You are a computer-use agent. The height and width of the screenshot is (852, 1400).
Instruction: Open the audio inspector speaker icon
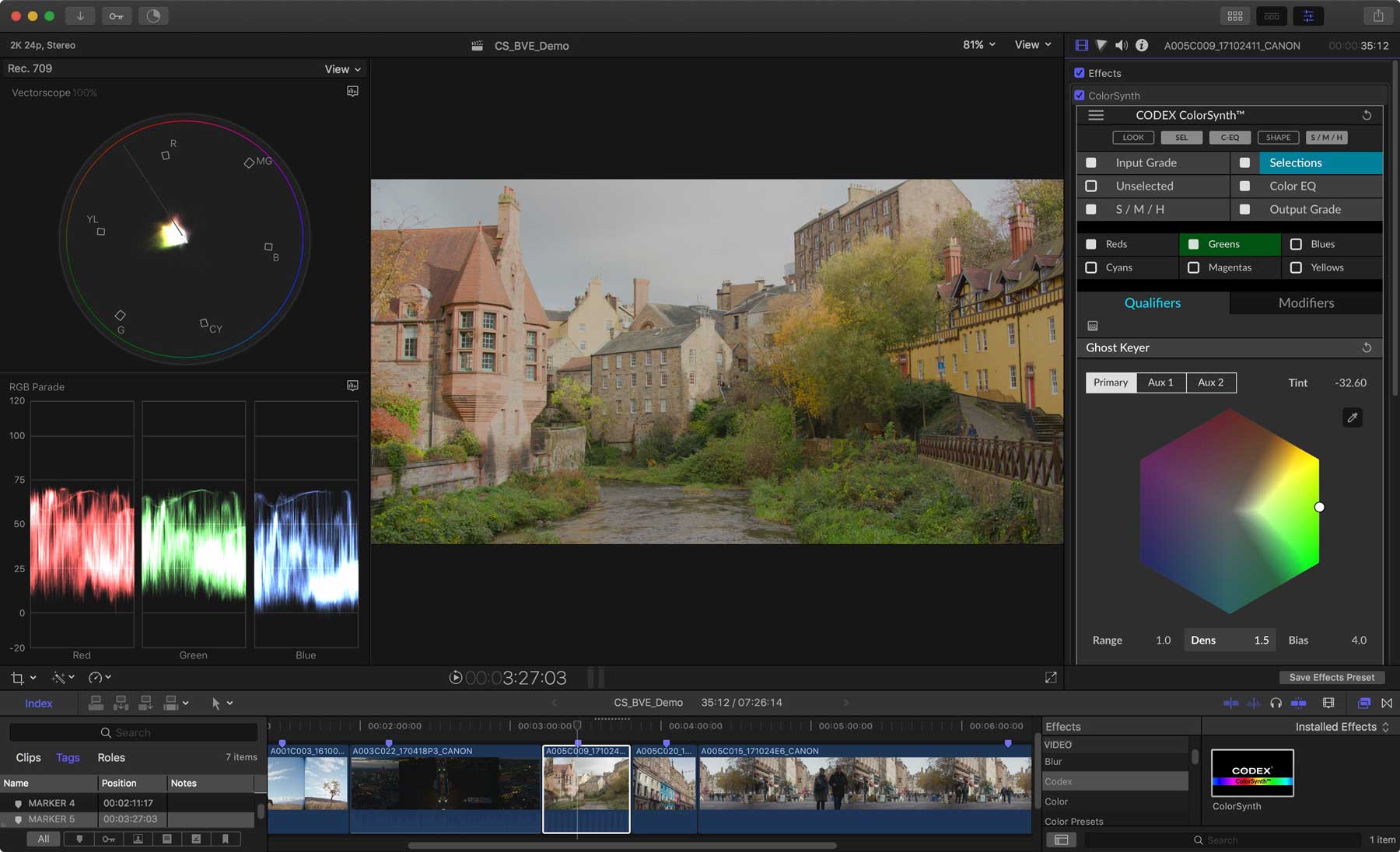[x=1121, y=45]
